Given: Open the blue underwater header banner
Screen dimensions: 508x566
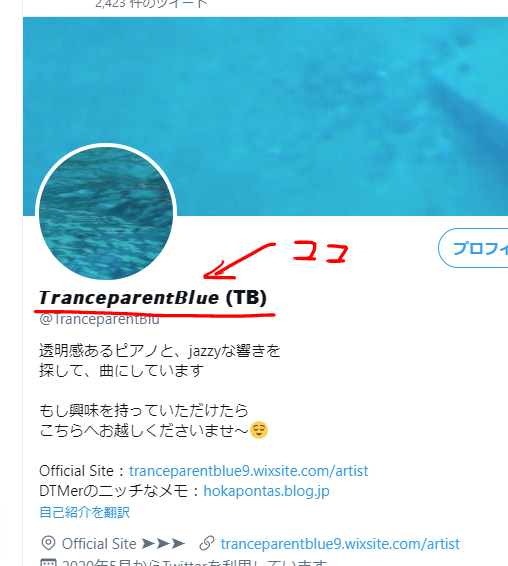Looking at the screenshot, I should (265, 116).
